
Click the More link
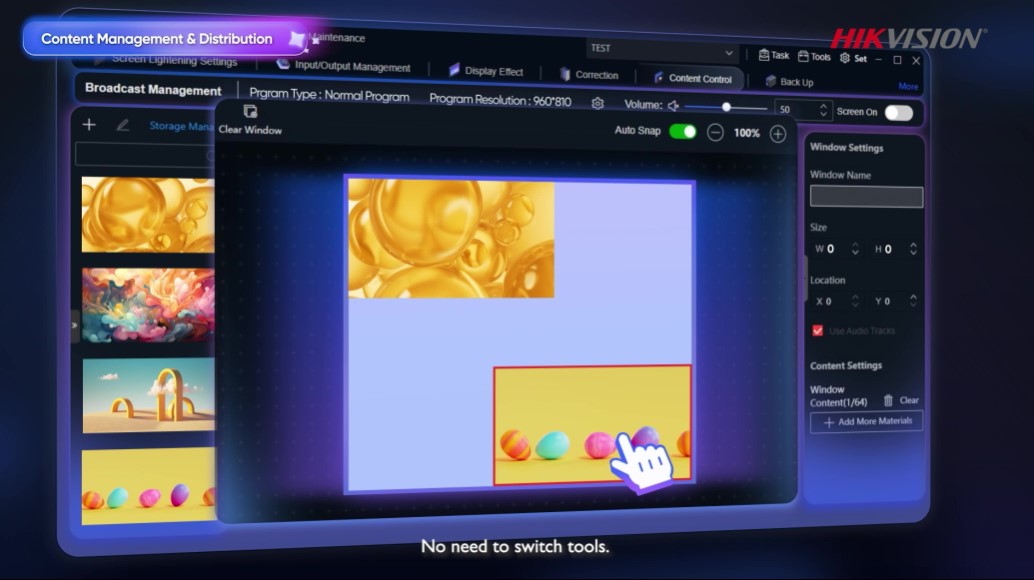908,86
